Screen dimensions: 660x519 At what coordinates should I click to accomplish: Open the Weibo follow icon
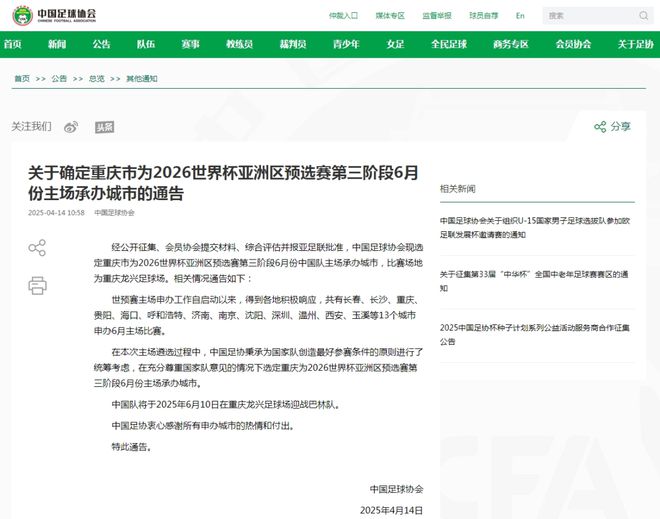(71, 127)
